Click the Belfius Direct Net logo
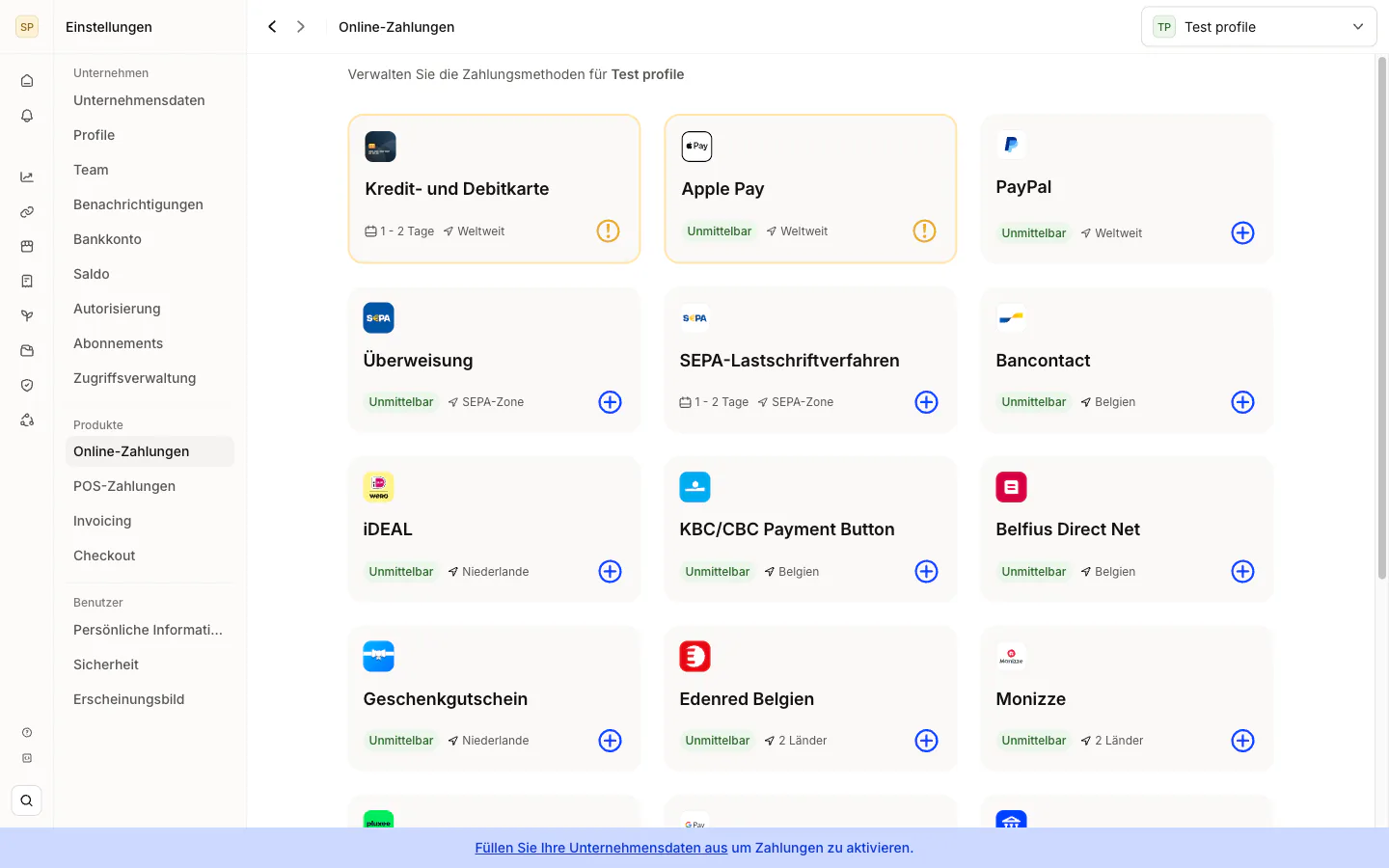Image resolution: width=1389 pixels, height=868 pixels. point(1011,487)
